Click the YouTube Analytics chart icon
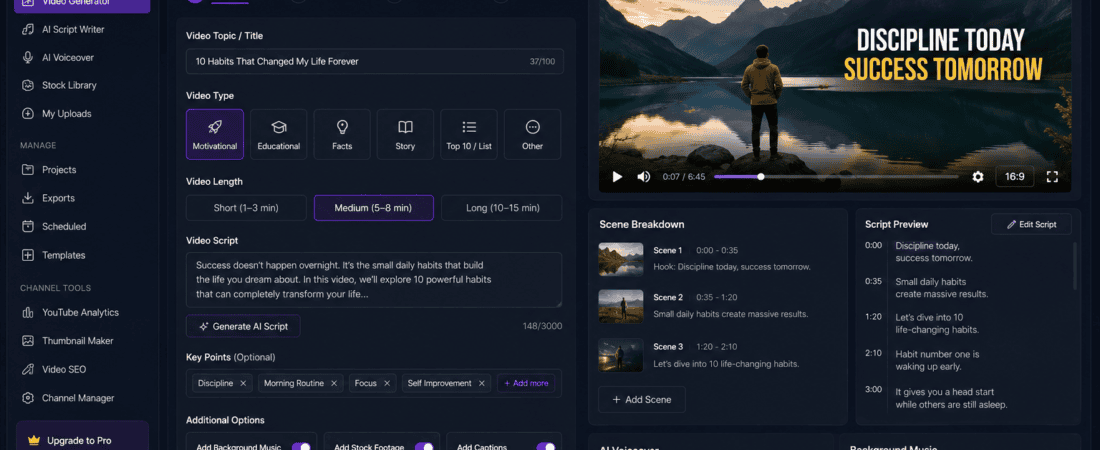The width and height of the screenshot is (1100, 450). tap(28, 312)
